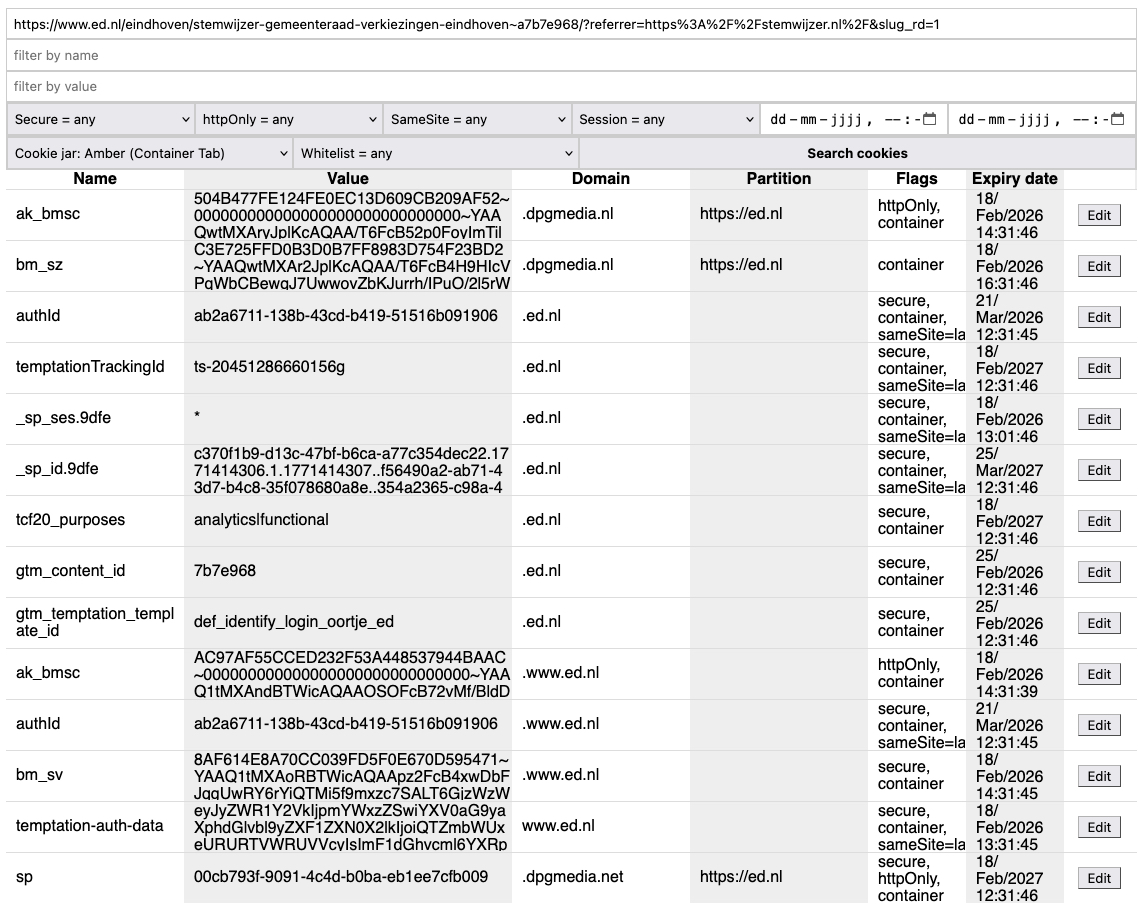Image resolution: width=1138 pixels, height=913 pixels.
Task: Edit the temptationTrackingId cookie
Action: pos(1099,368)
